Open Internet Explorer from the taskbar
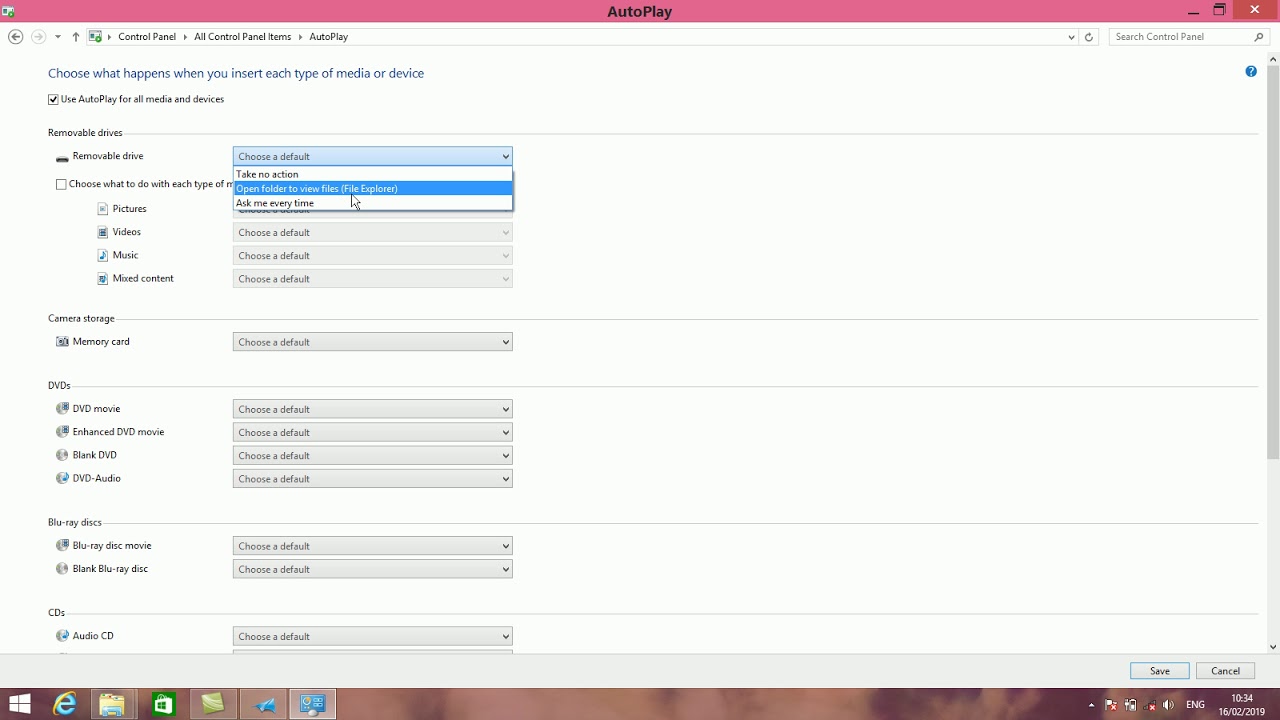The width and height of the screenshot is (1280, 720). [x=65, y=704]
